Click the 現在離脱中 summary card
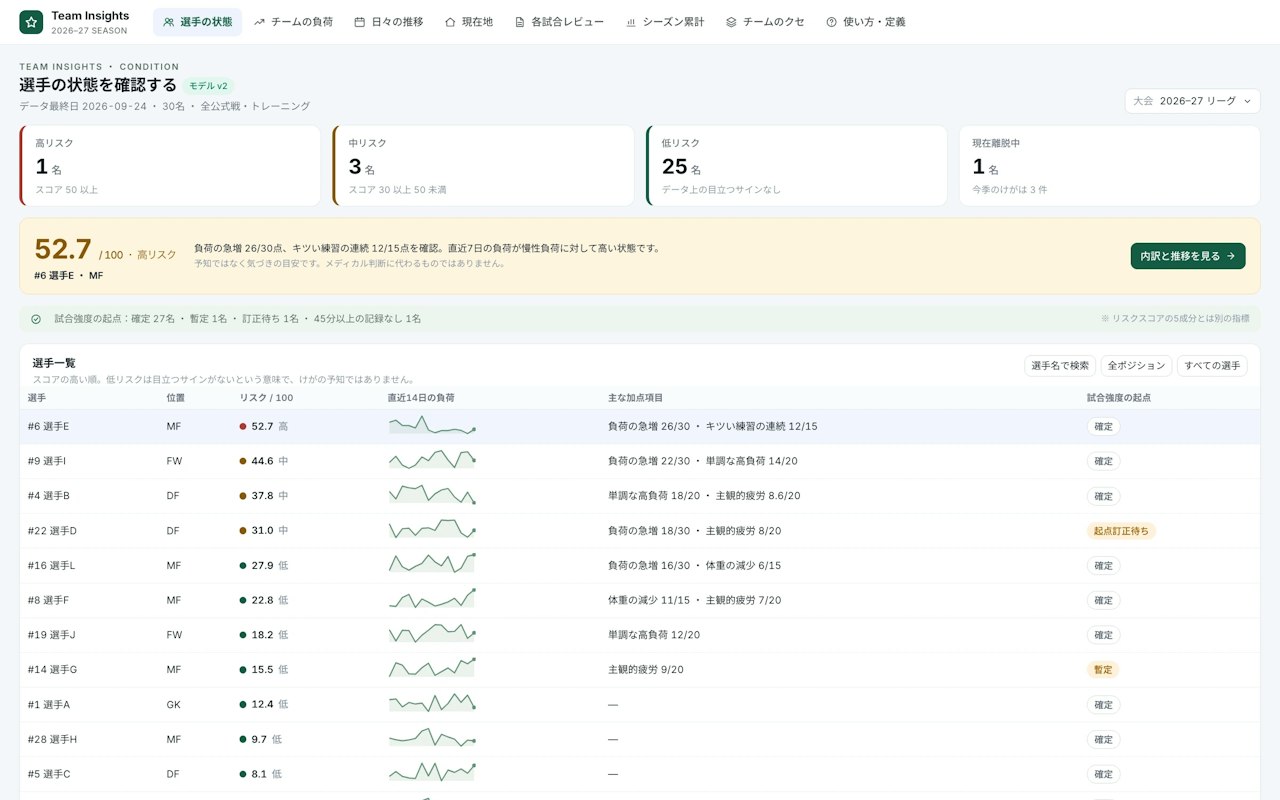This screenshot has height=800, width=1280. point(1109,166)
